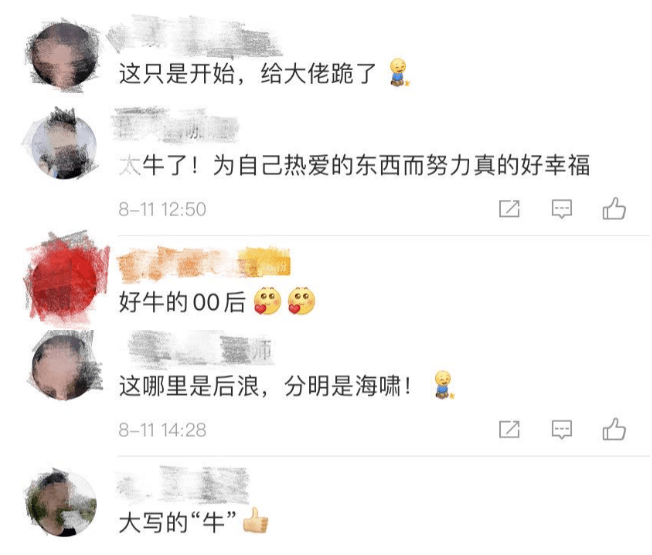
Task: Open orange username above 好牛的00后
Action: 178,262
